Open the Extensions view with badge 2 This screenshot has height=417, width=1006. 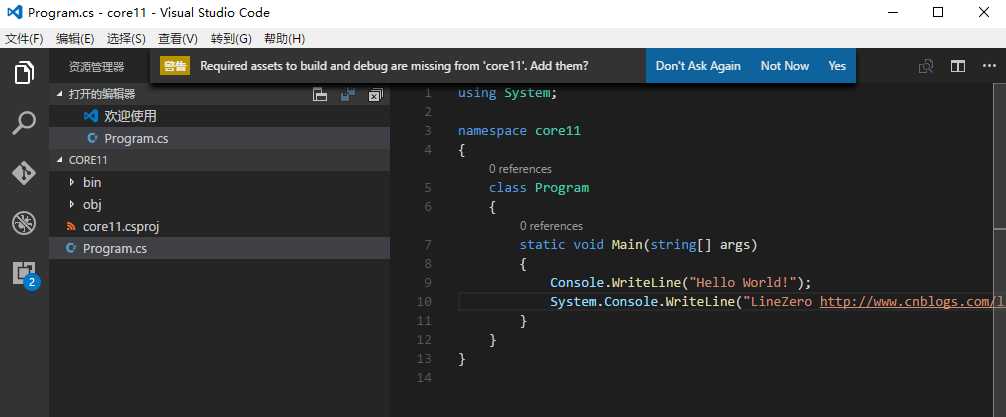(25, 275)
